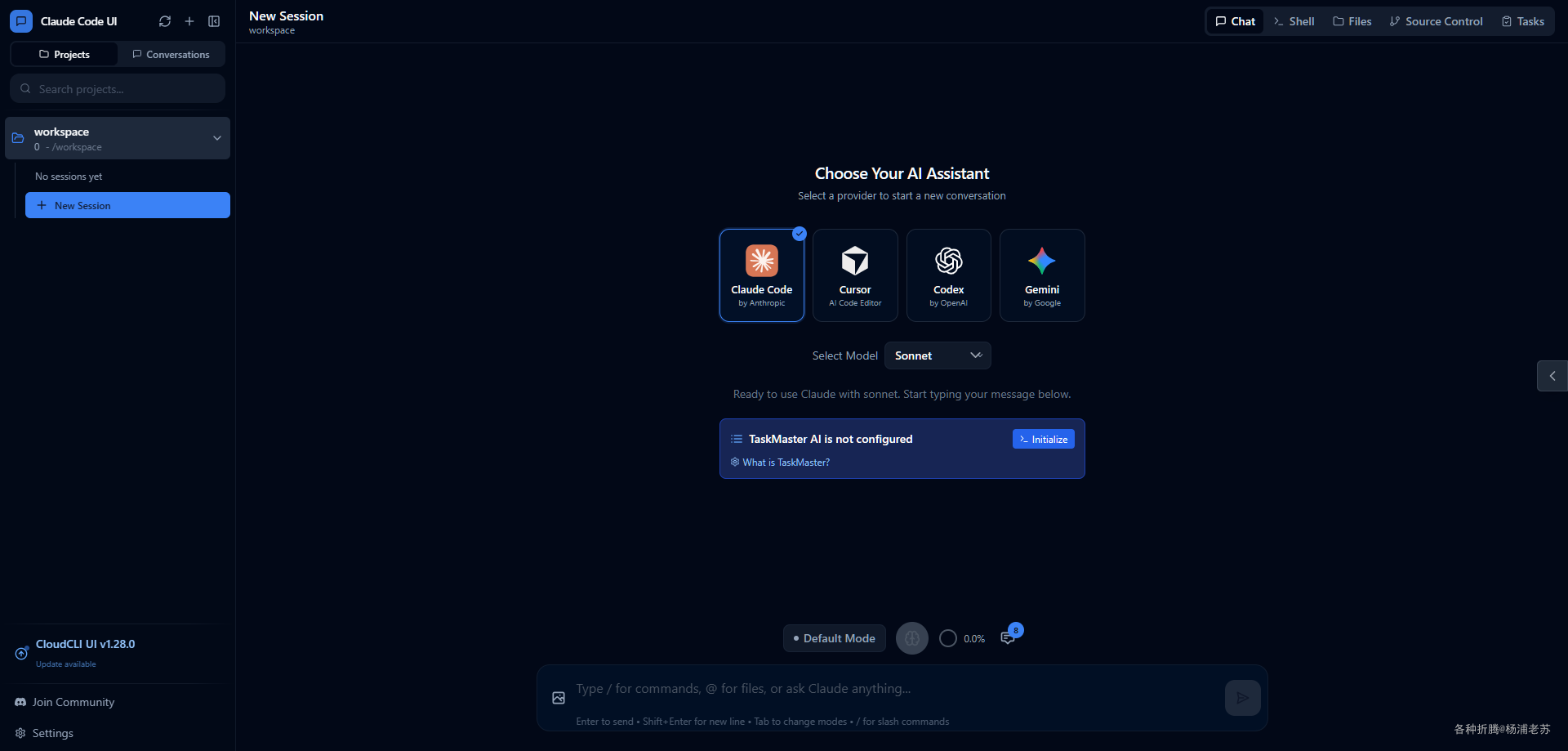Toggle the thinking mode brain icon
Viewport: 1568px width, 751px height.
click(x=912, y=638)
